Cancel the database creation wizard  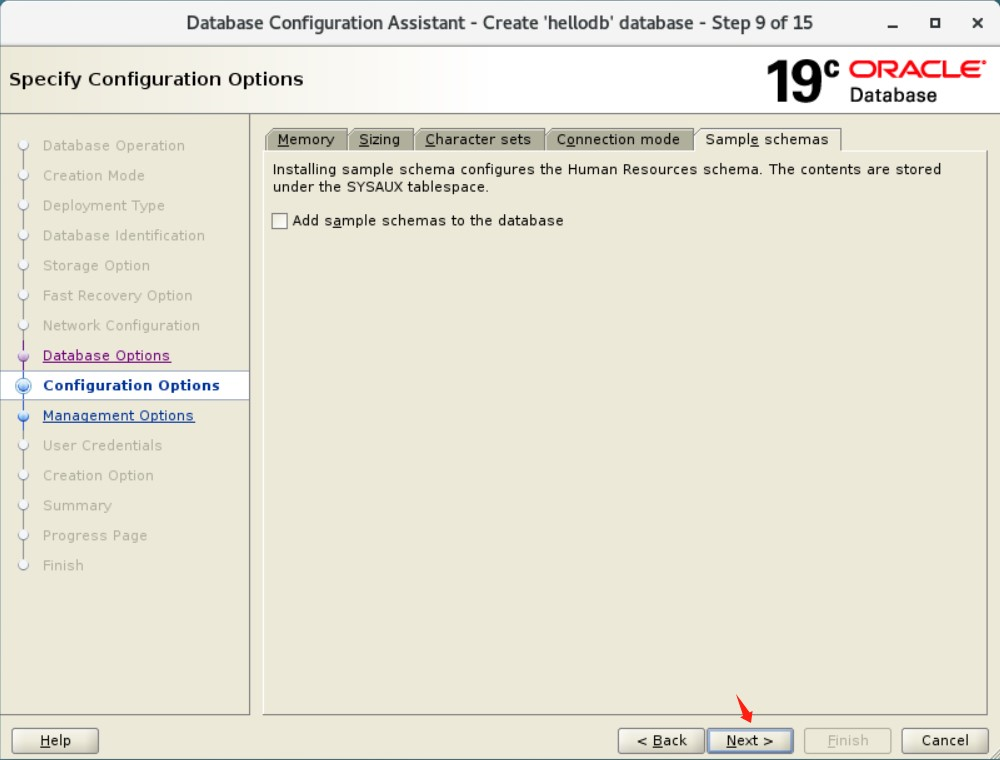[945, 740]
